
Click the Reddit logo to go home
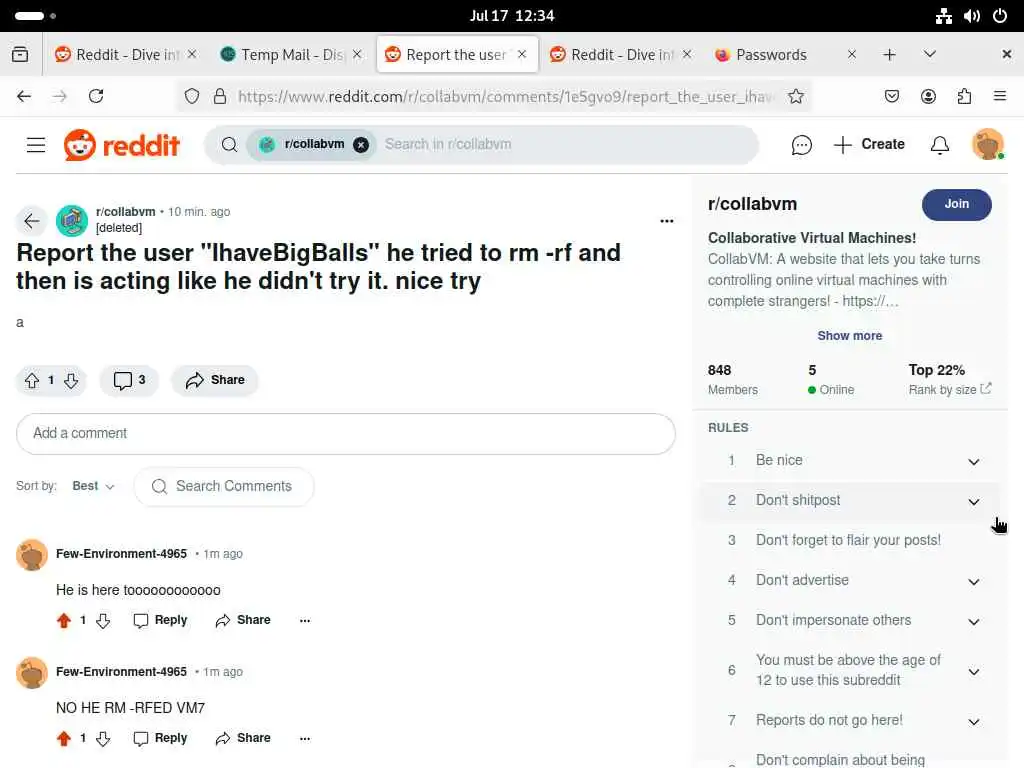pos(121,145)
